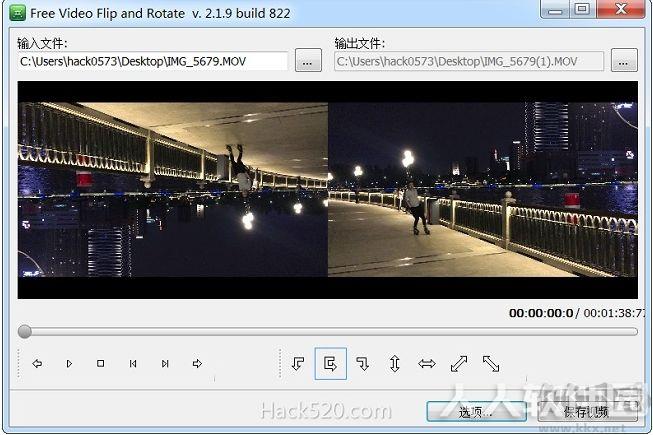Click the 输出文件 label
Viewport: 653px width, 435px height.
(x=359, y=43)
